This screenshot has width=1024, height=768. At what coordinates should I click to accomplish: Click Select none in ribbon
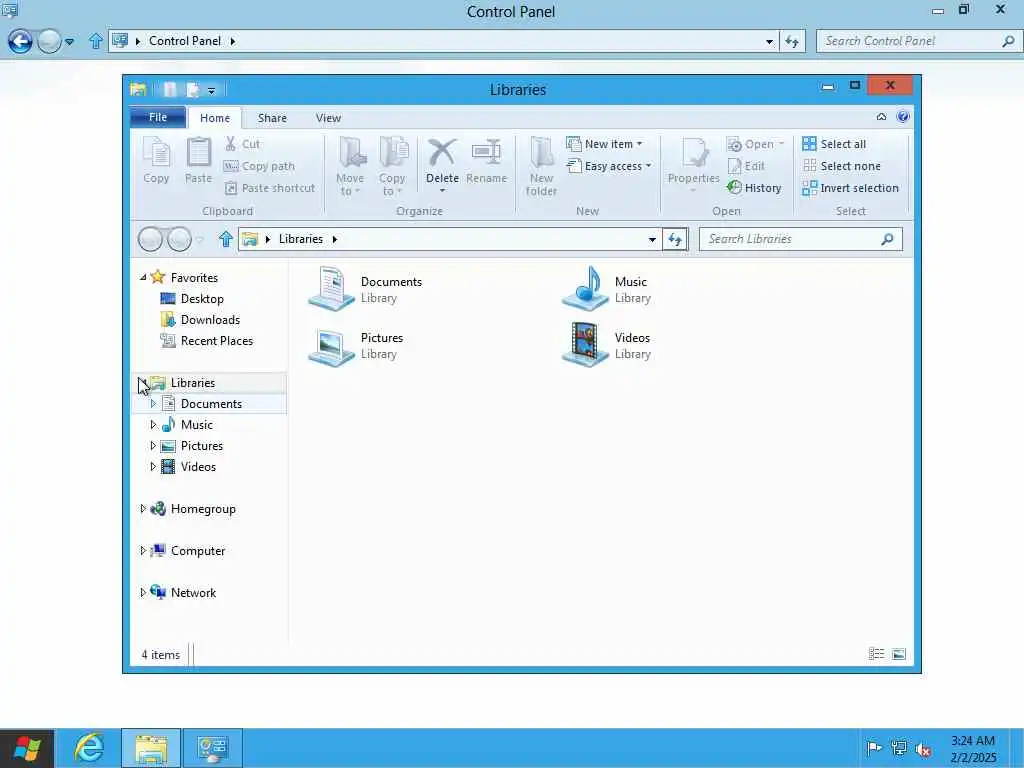841,166
